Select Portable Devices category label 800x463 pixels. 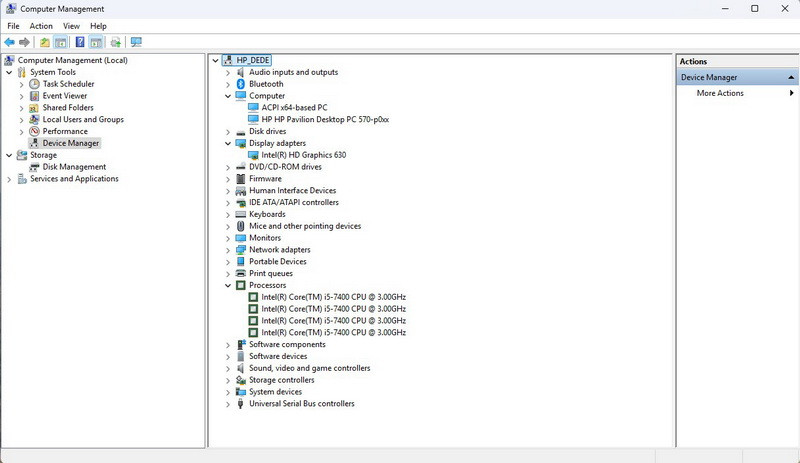(x=278, y=261)
